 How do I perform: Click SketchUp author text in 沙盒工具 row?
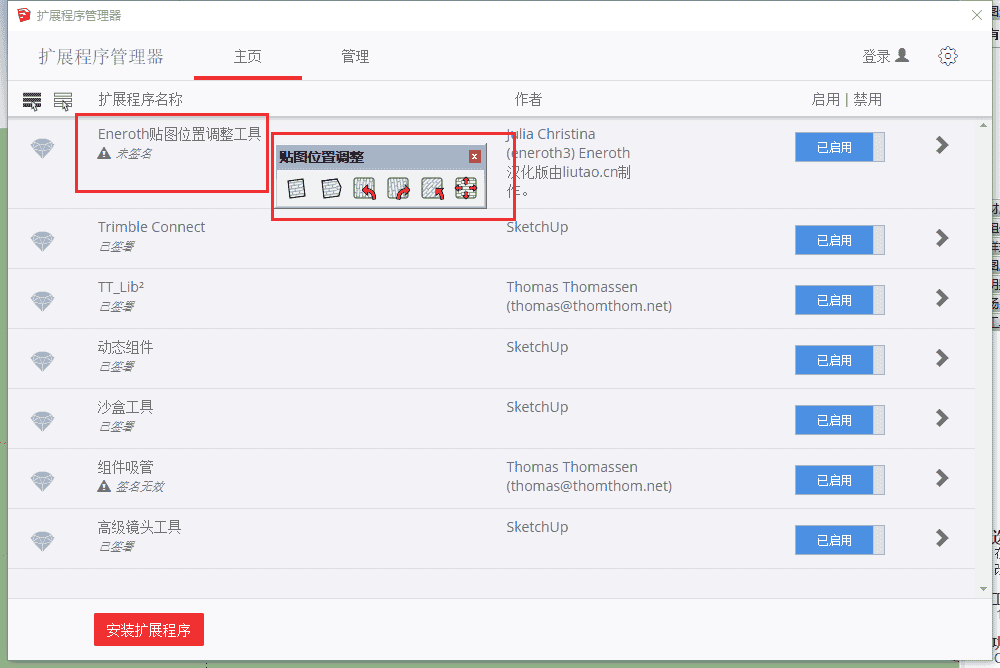537,407
